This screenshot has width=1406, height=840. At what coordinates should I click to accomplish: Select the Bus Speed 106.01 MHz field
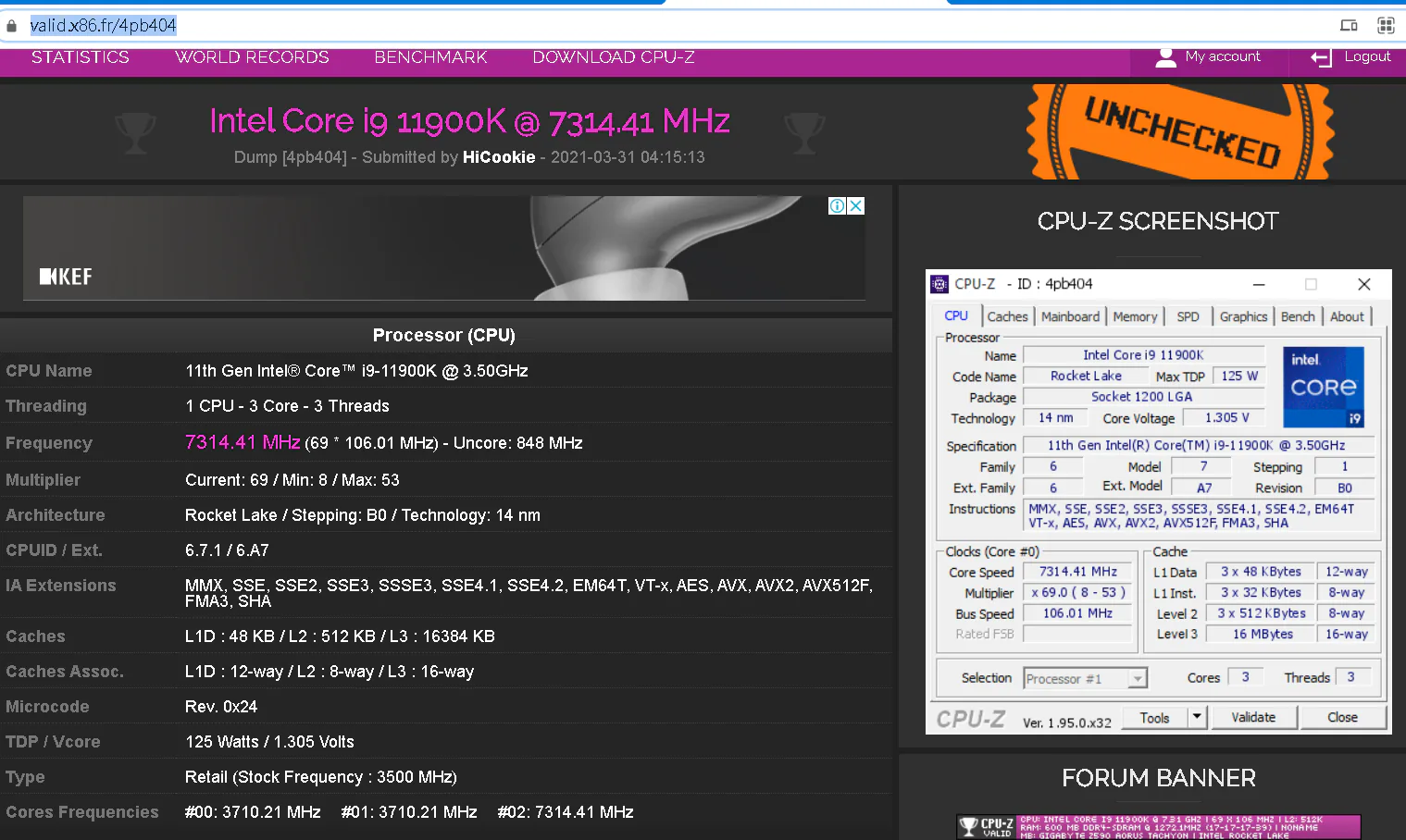[1077, 613]
